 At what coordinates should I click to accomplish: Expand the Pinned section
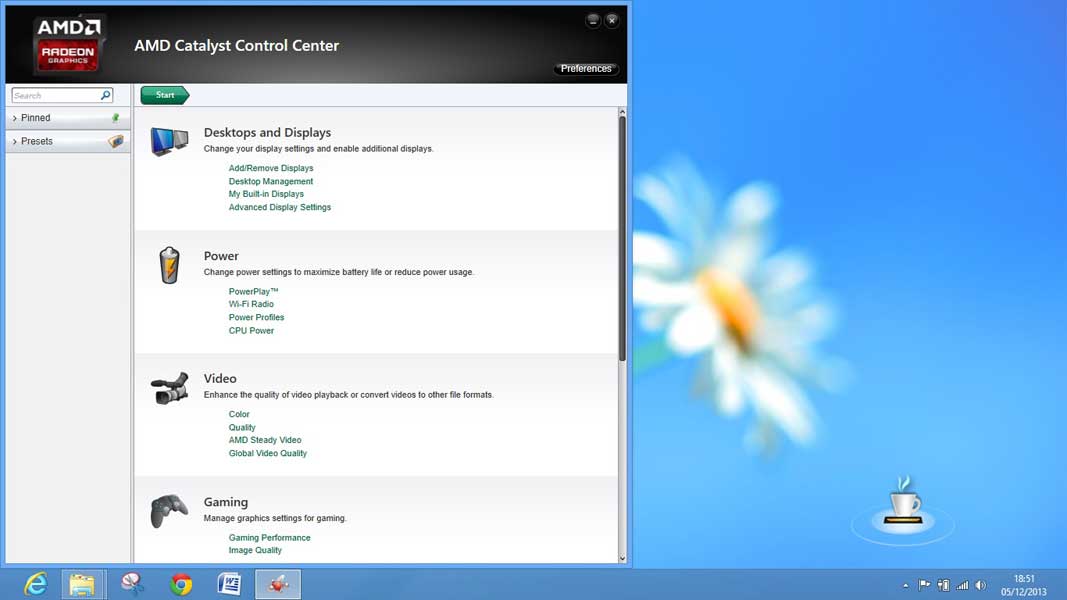coord(67,118)
